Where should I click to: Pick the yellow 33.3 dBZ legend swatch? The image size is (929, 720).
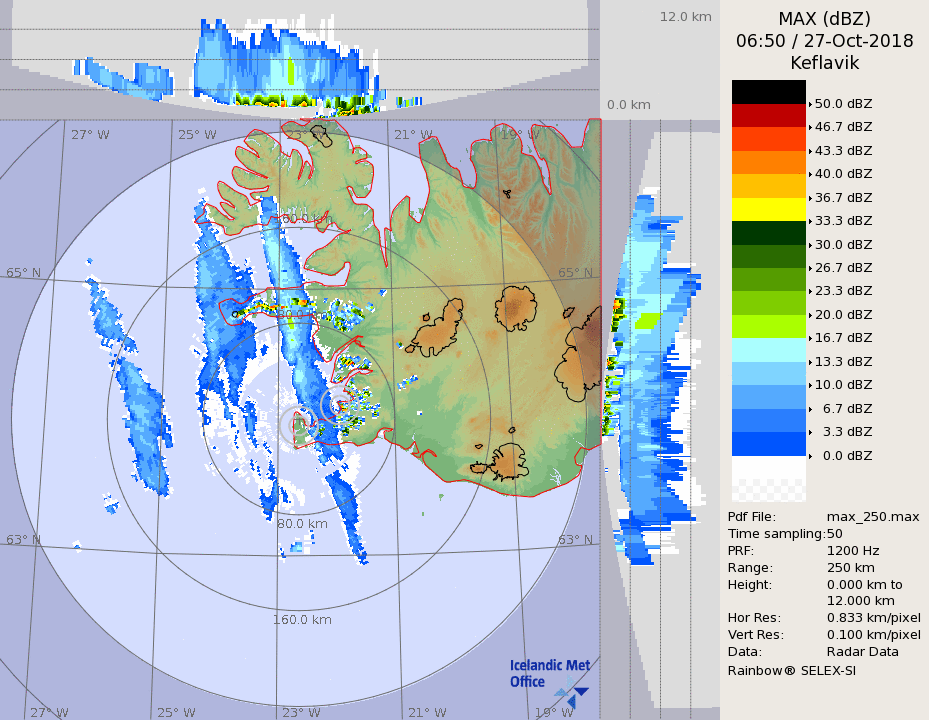768,209
